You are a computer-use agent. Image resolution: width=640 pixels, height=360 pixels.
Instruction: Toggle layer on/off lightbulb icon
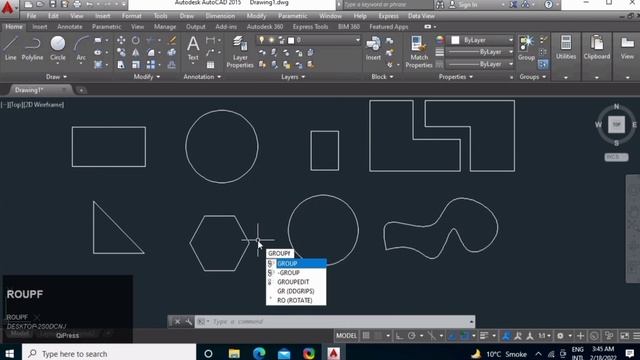pos(261,40)
